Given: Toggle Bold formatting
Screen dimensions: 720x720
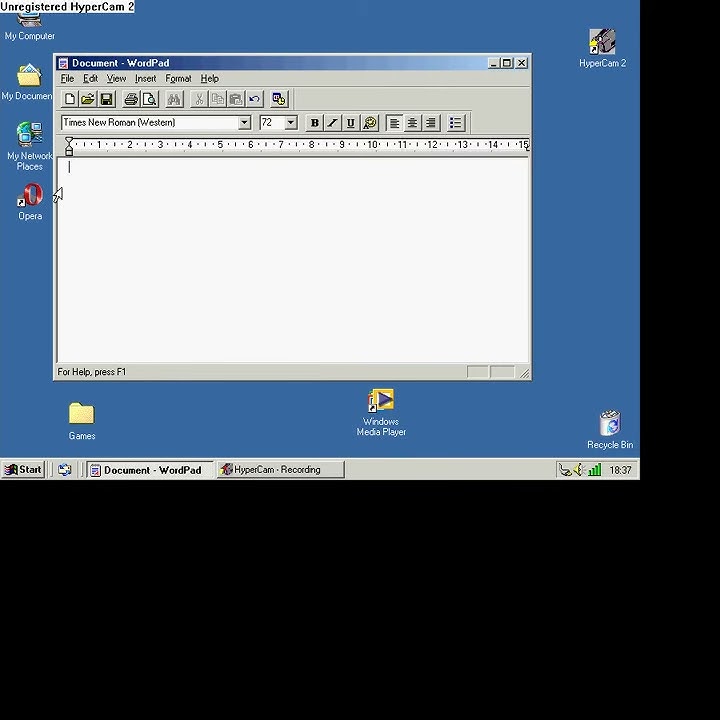Looking at the screenshot, I should pyautogui.click(x=315, y=123).
